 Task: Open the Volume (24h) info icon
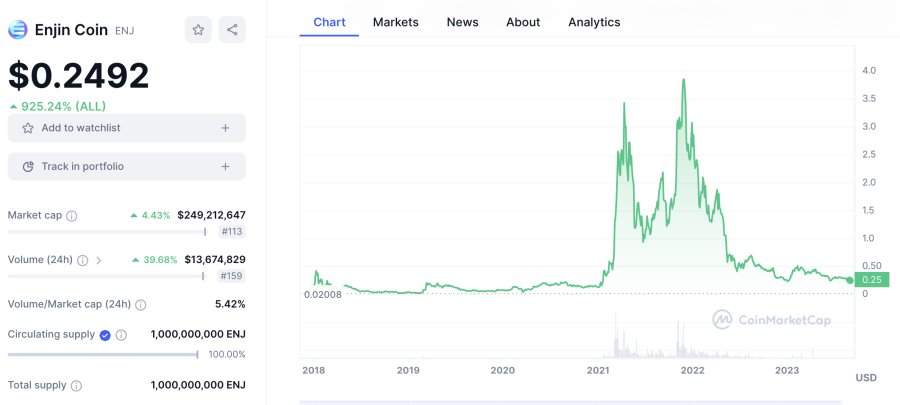83,260
